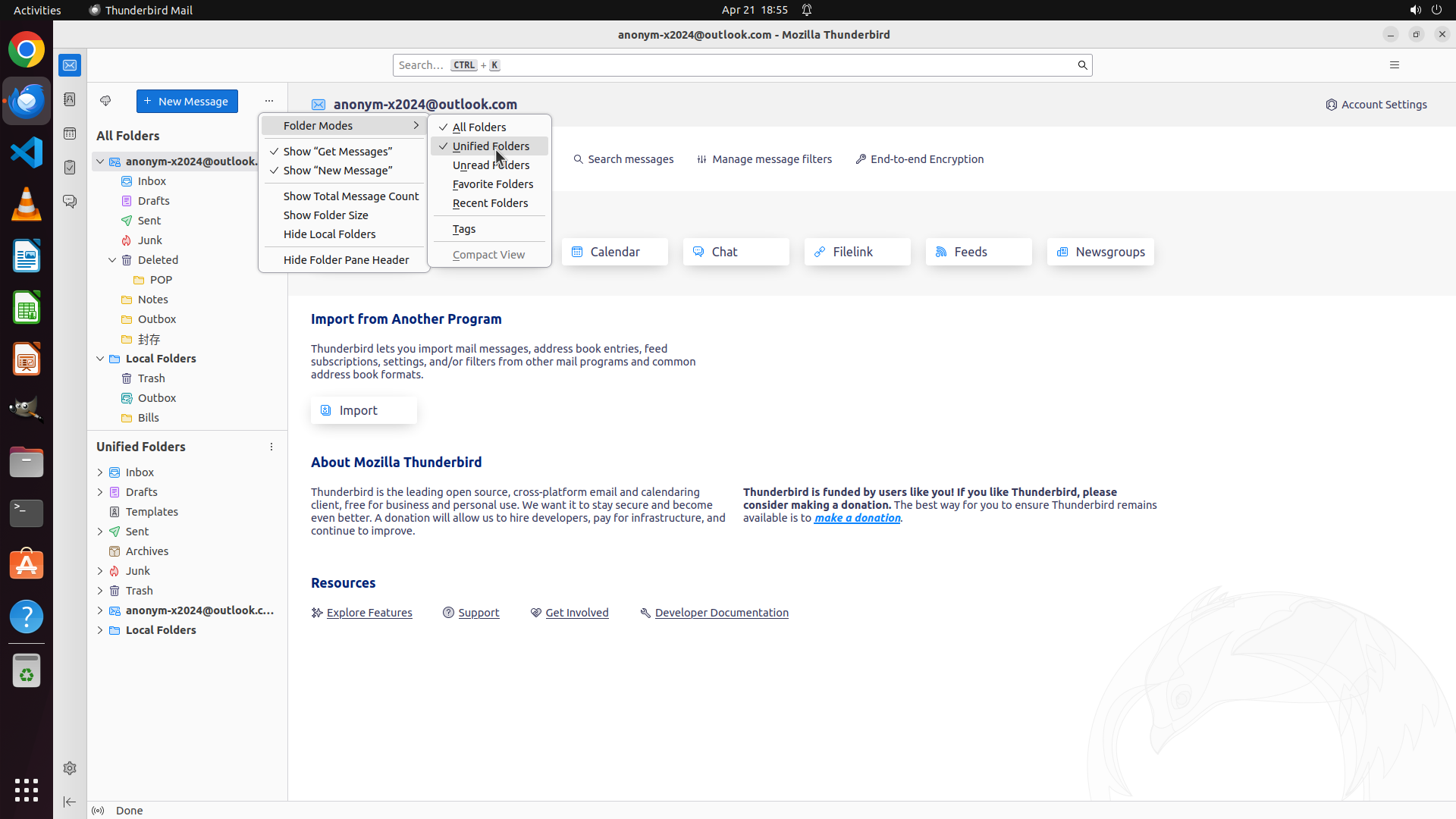This screenshot has height=819, width=1456.
Task: Collapse the Local Folders tree
Action: pos(100,359)
